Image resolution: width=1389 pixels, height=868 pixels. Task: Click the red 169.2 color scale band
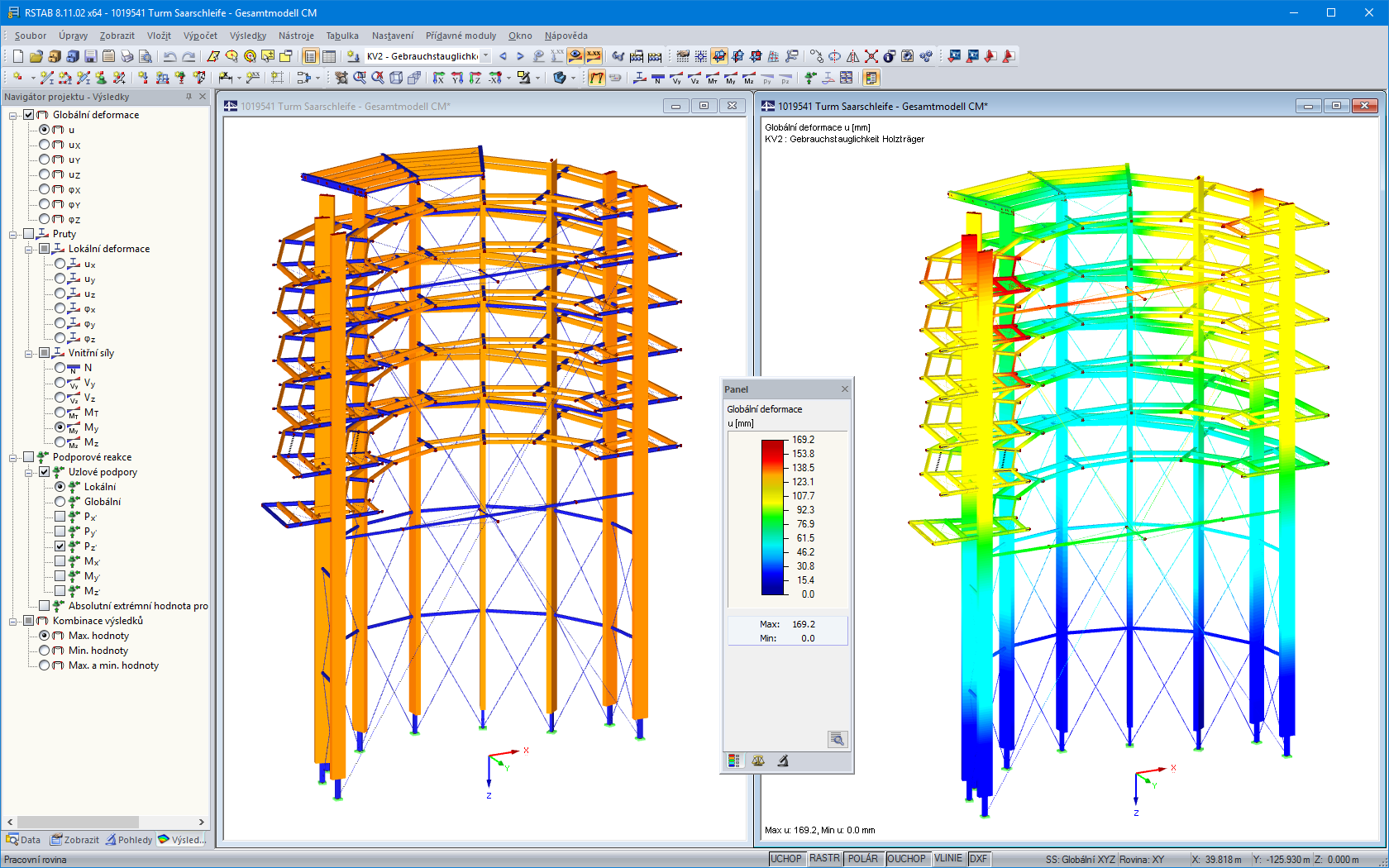[772, 446]
